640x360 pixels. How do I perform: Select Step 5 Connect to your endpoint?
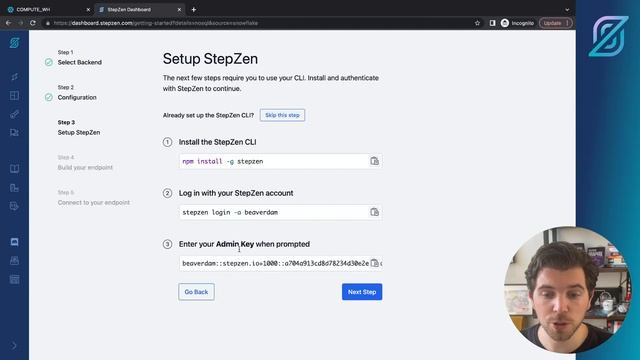point(93,198)
